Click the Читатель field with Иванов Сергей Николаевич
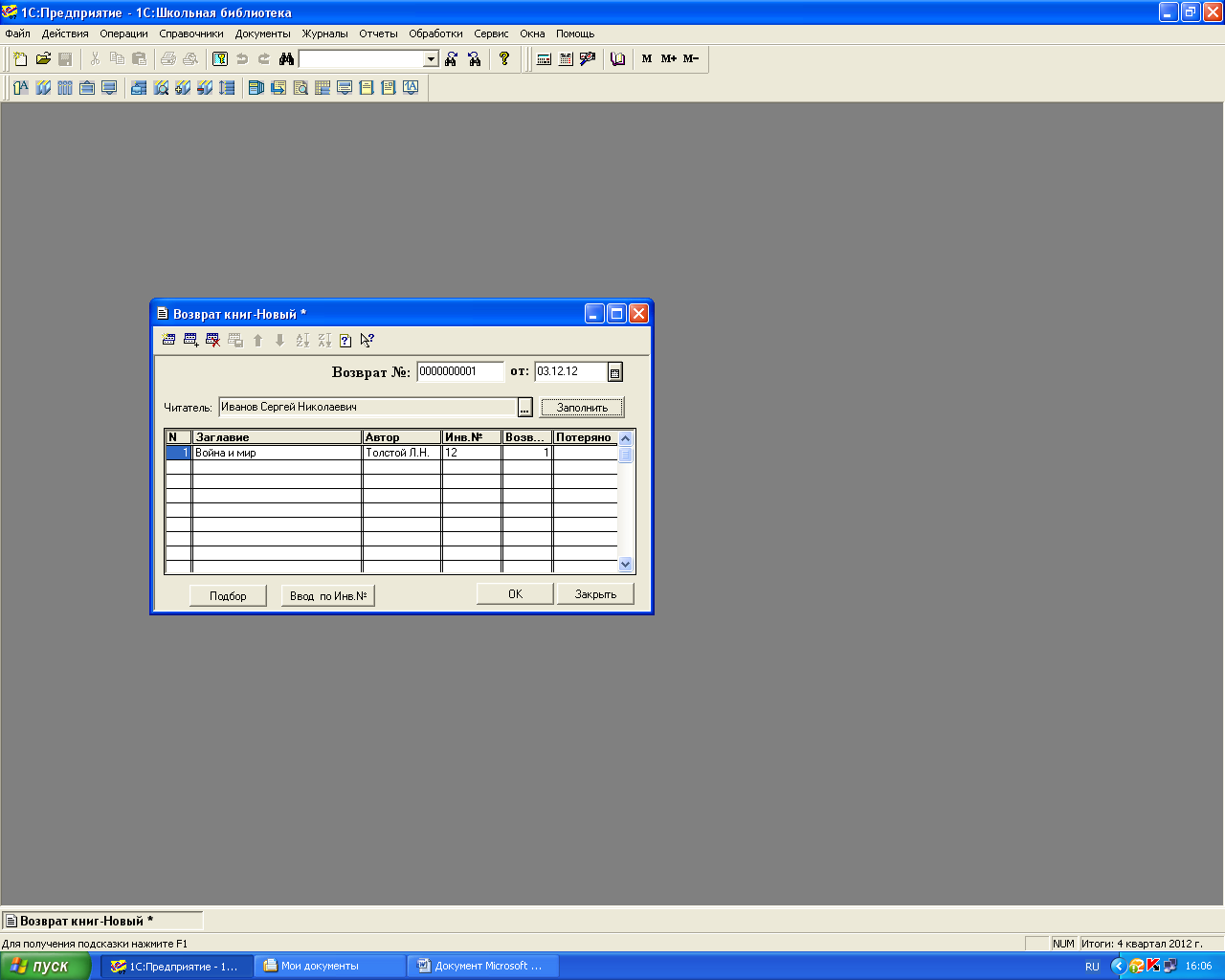This screenshot has height=980, width=1225. (x=368, y=408)
